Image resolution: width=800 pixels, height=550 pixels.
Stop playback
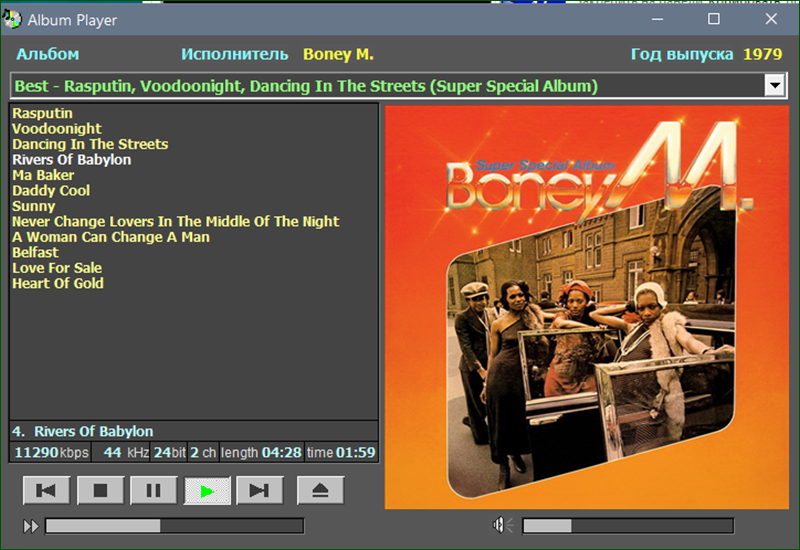(101, 490)
